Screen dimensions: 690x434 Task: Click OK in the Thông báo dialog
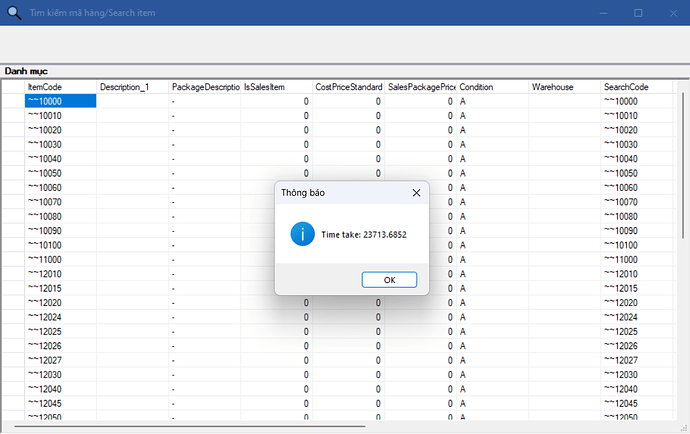click(389, 280)
